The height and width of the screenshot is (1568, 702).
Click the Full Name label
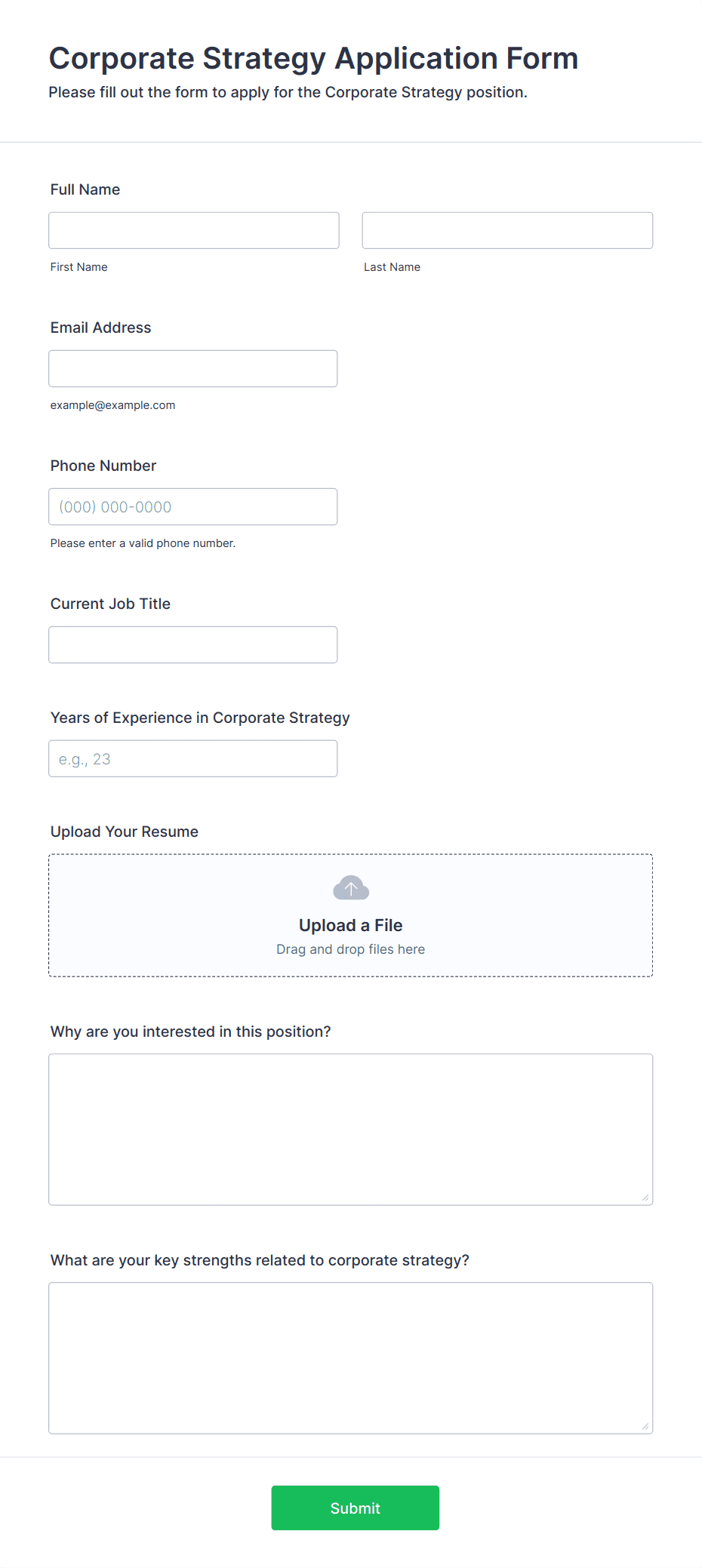coord(85,189)
